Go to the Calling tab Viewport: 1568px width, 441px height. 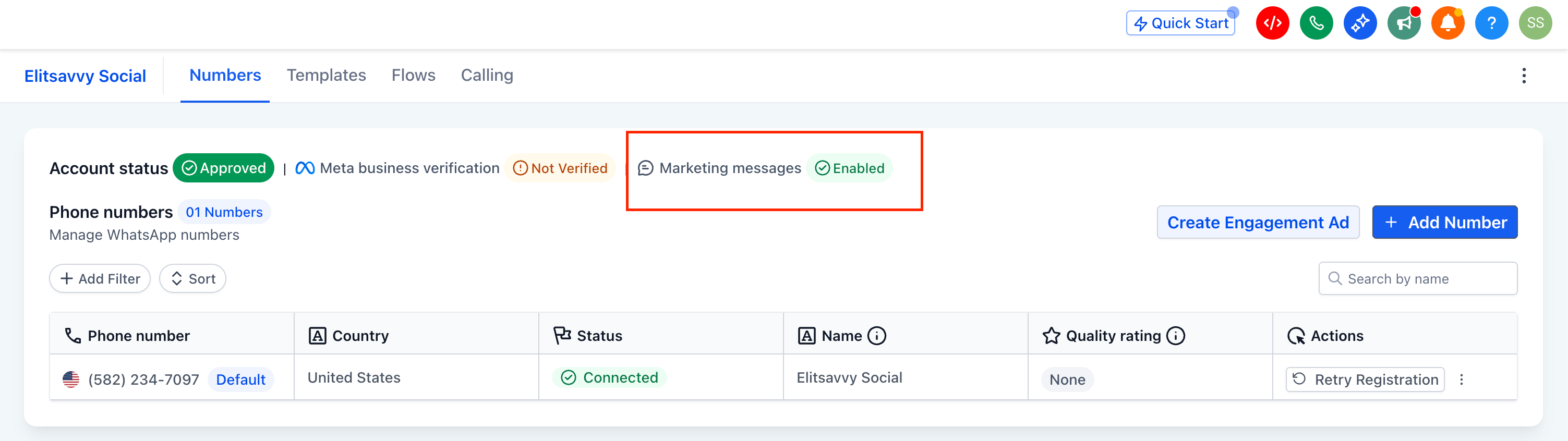[x=487, y=76]
